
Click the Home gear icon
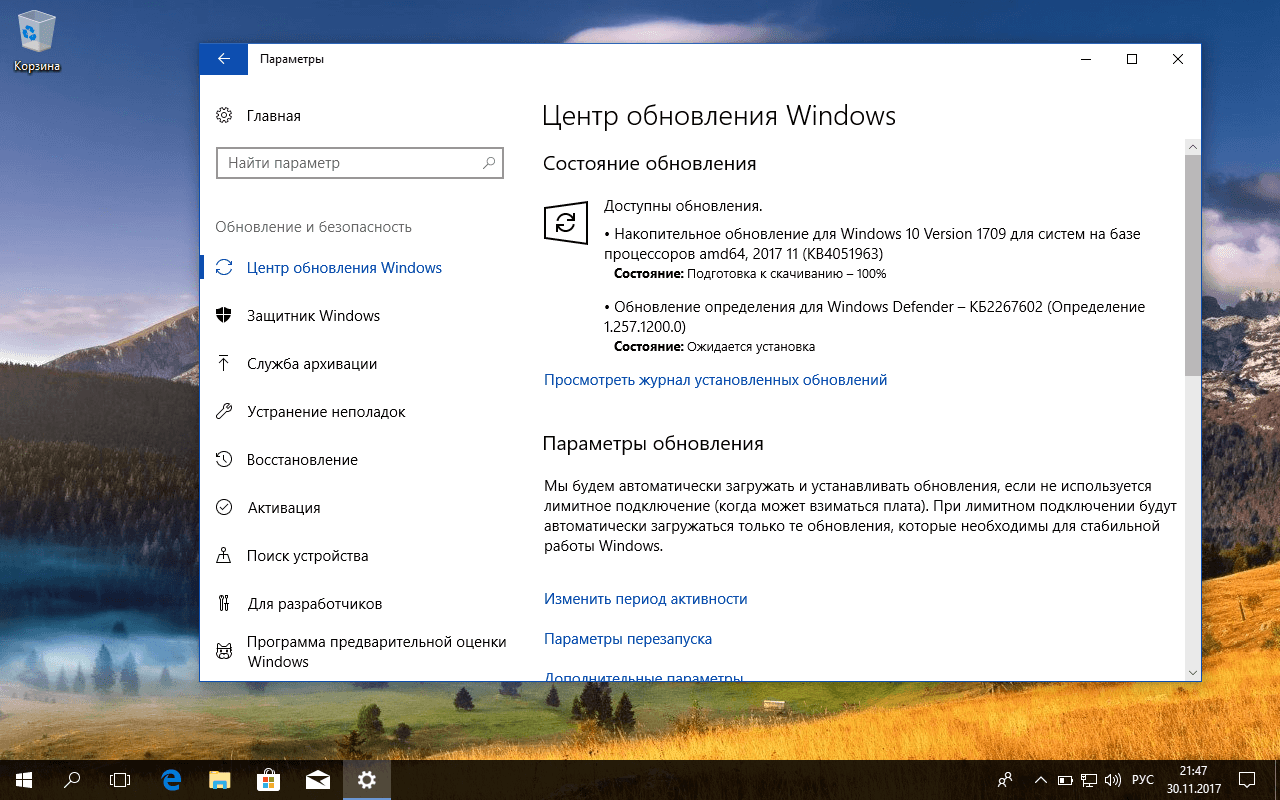coord(224,116)
